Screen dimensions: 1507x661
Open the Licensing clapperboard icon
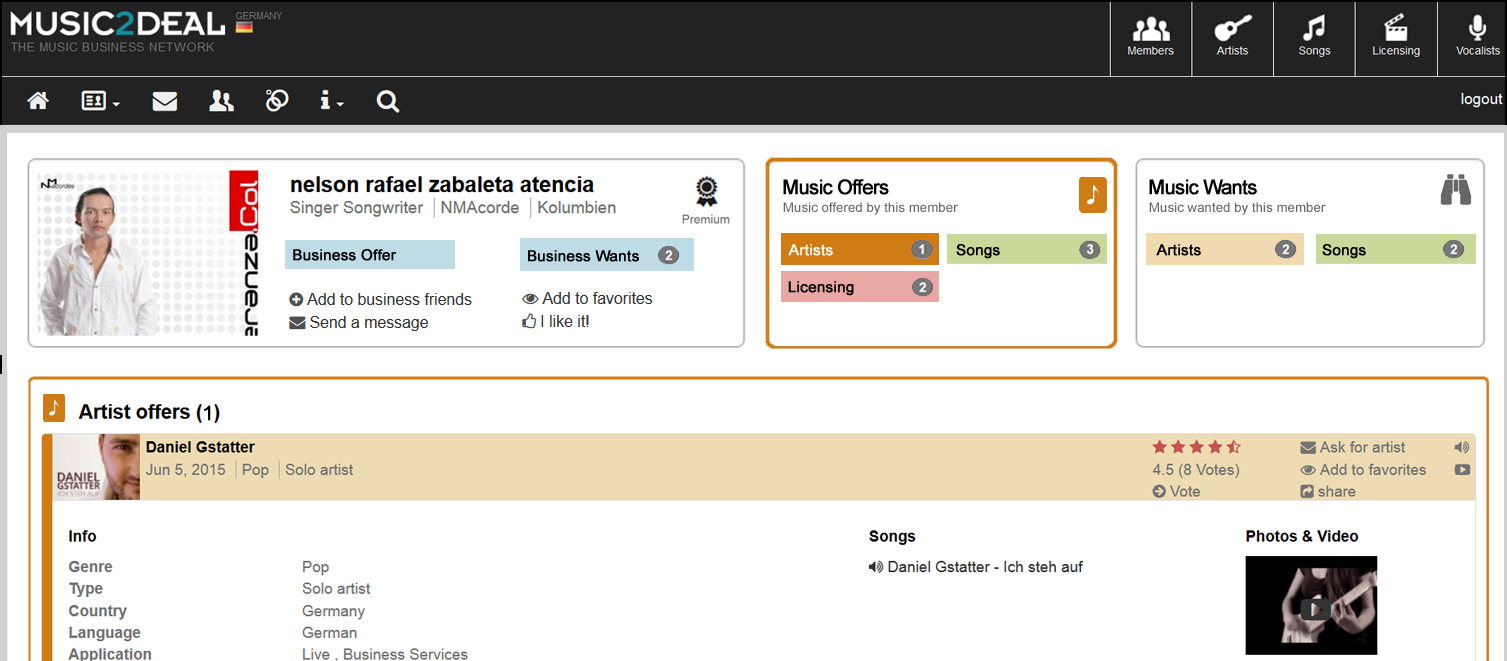click(1395, 38)
